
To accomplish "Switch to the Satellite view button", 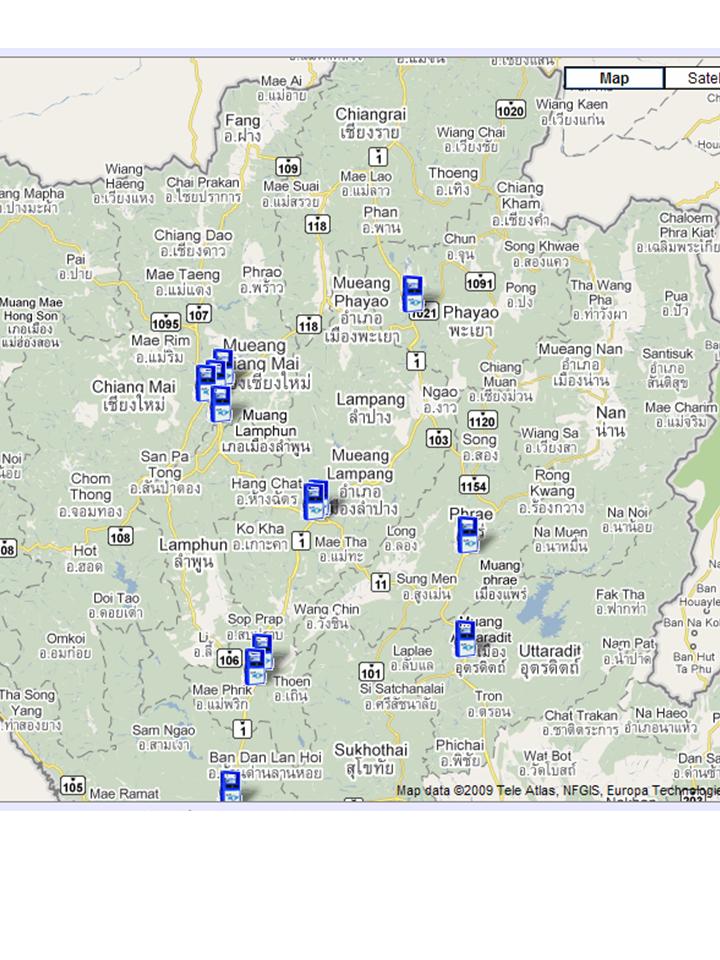I will tap(692, 78).
